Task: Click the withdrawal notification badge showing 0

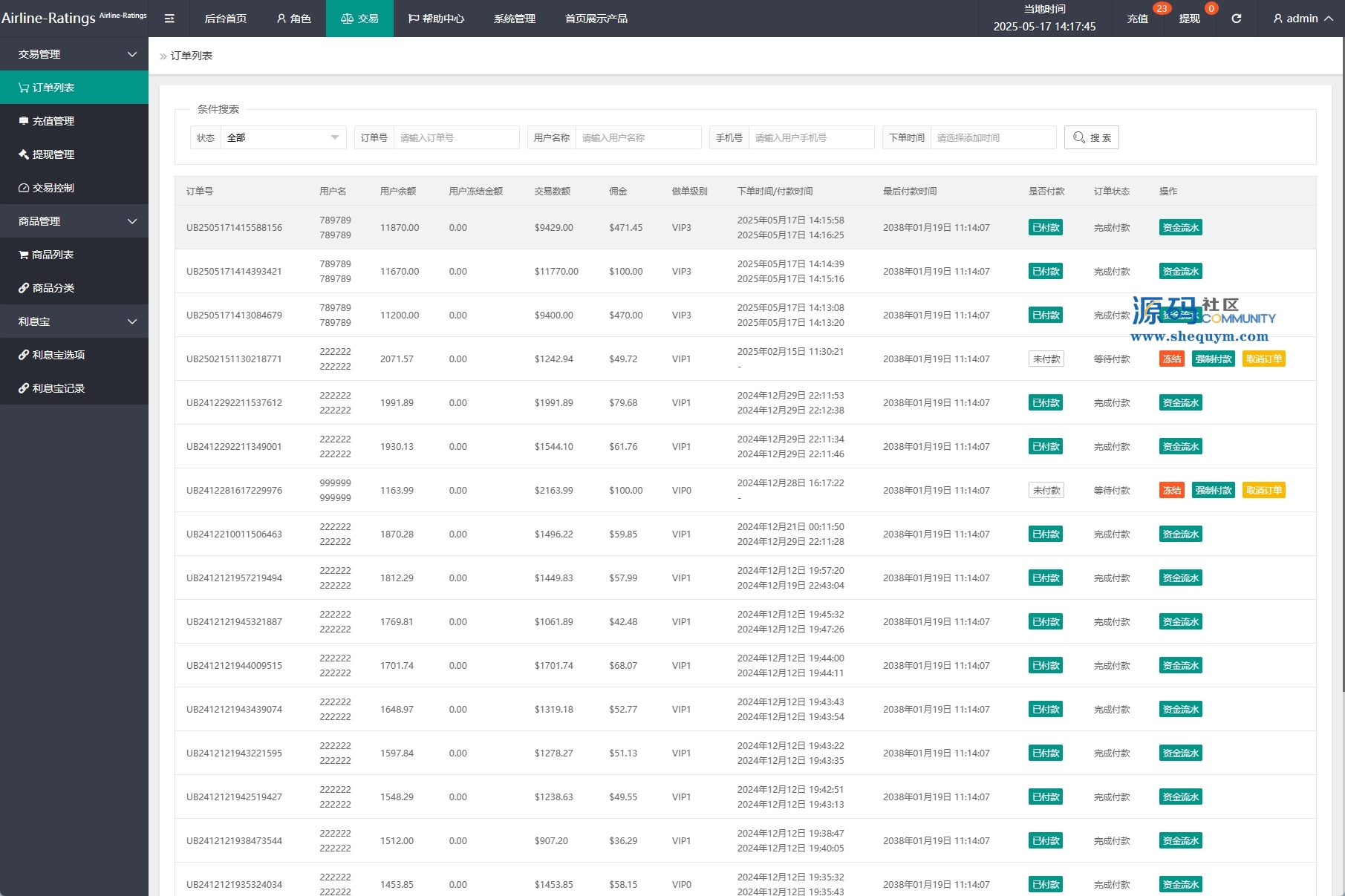Action: [x=1211, y=9]
